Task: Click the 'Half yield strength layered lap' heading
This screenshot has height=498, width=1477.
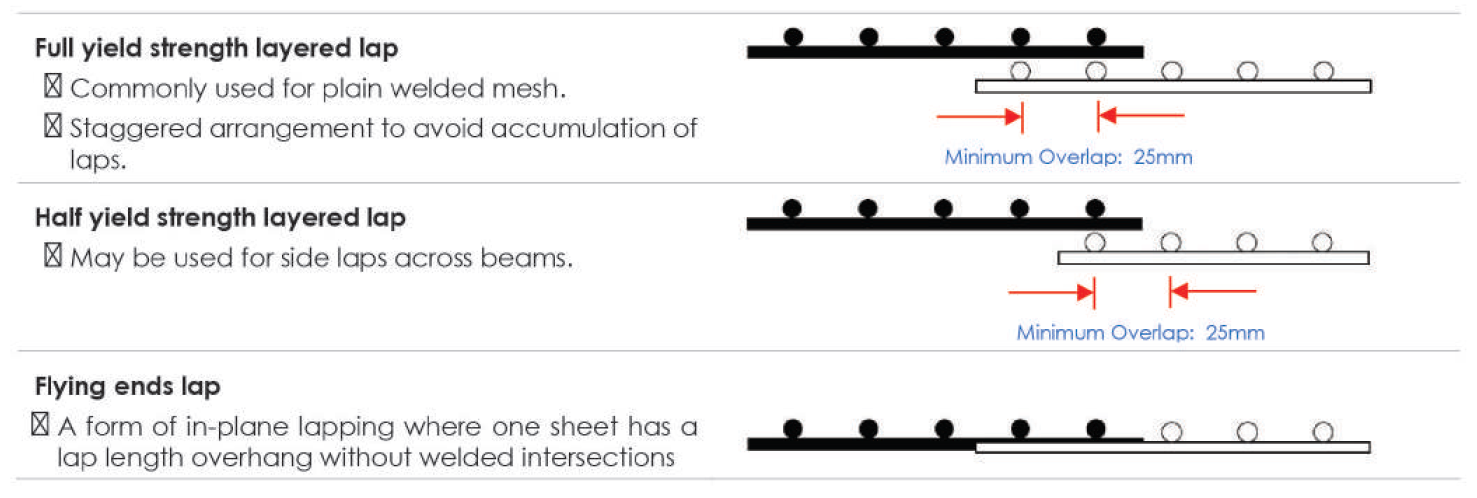Action: 220,218
